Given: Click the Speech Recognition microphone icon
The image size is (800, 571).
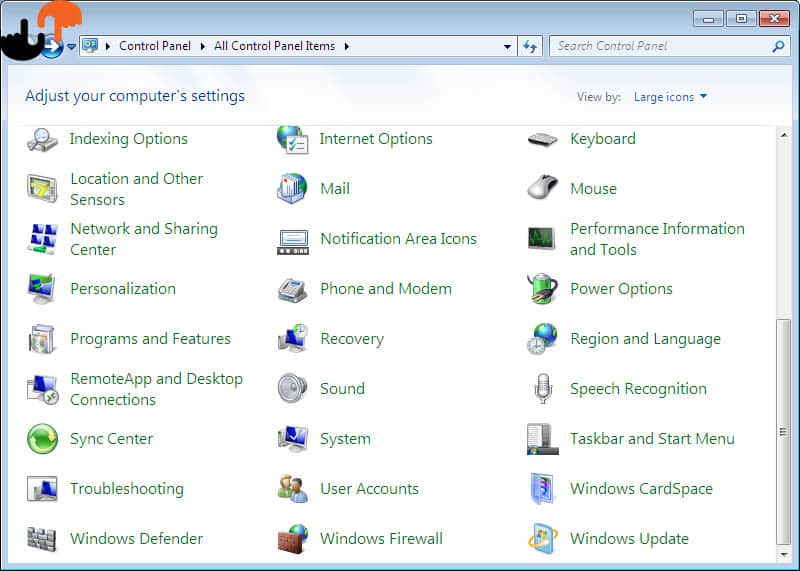Looking at the screenshot, I should click(x=543, y=388).
